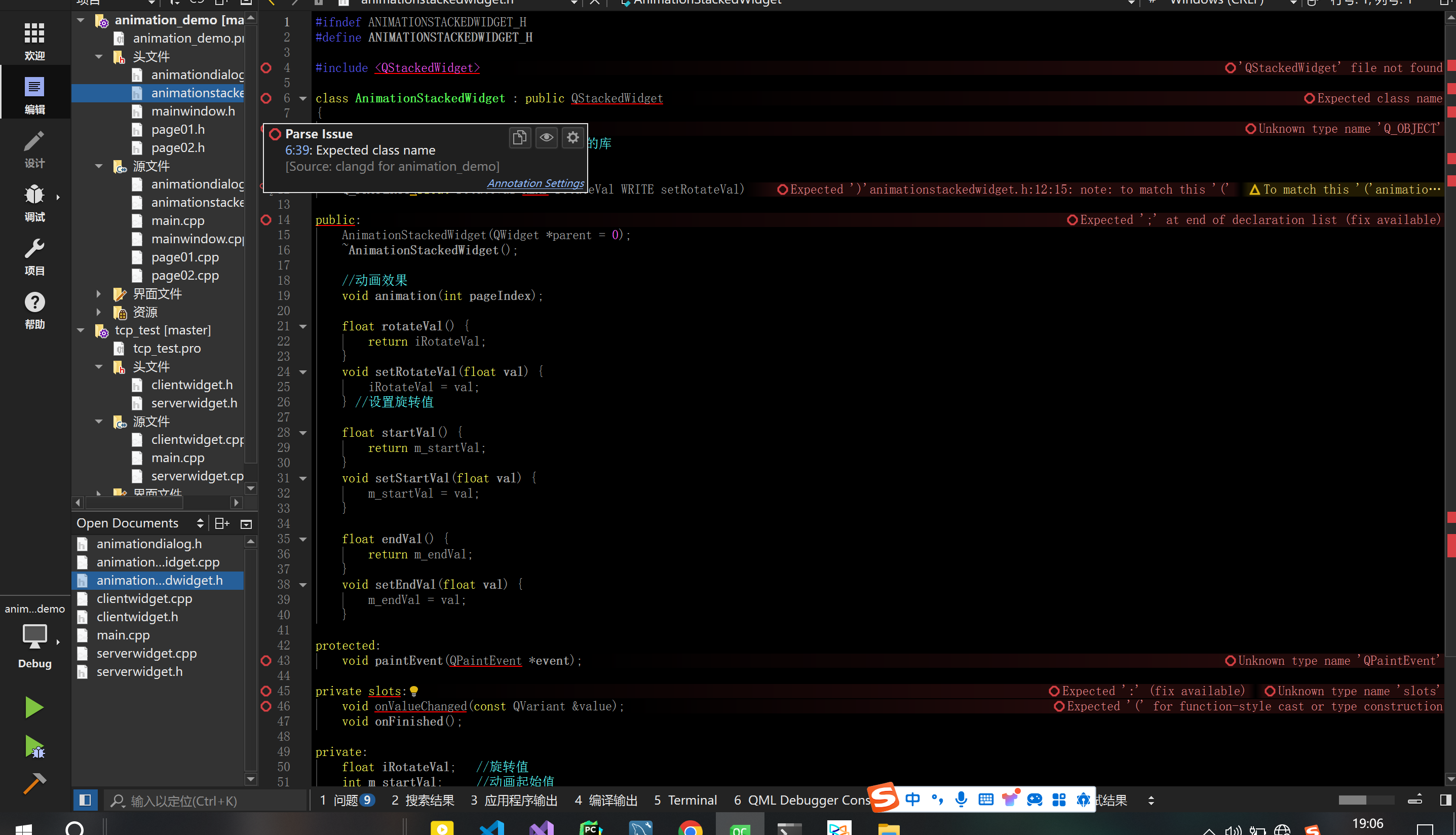Image resolution: width=1456 pixels, height=835 pixels.
Task: Copy the Parse Issue tooltip contents
Action: 519,138
